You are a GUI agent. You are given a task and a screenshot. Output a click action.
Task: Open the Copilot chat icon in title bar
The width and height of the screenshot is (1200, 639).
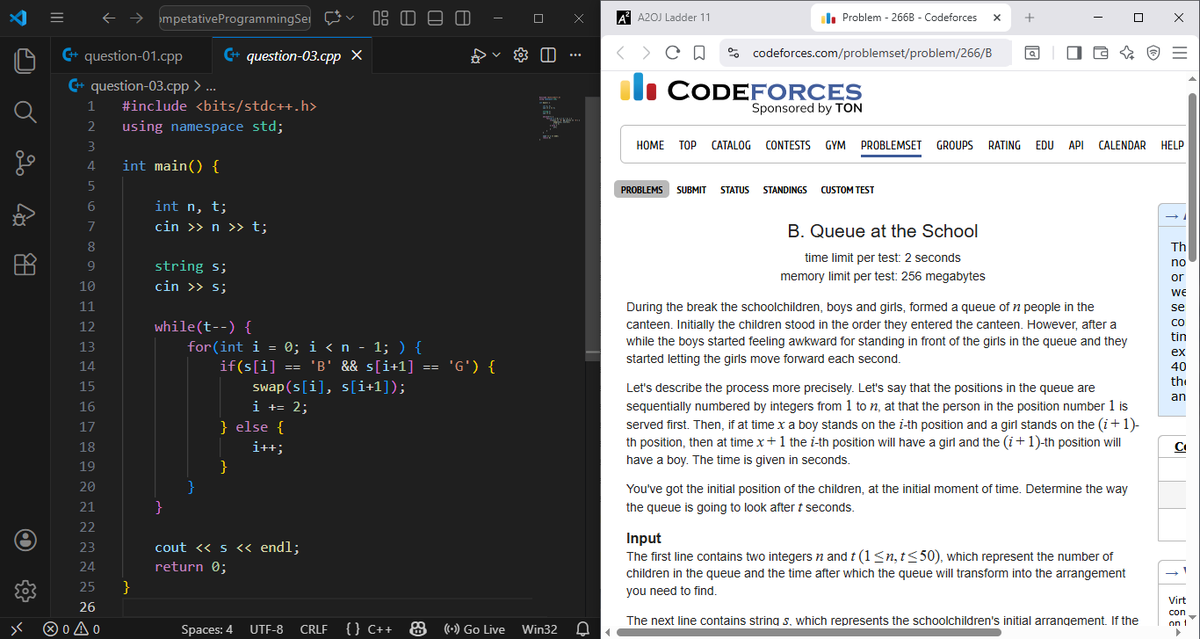[x=333, y=18]
